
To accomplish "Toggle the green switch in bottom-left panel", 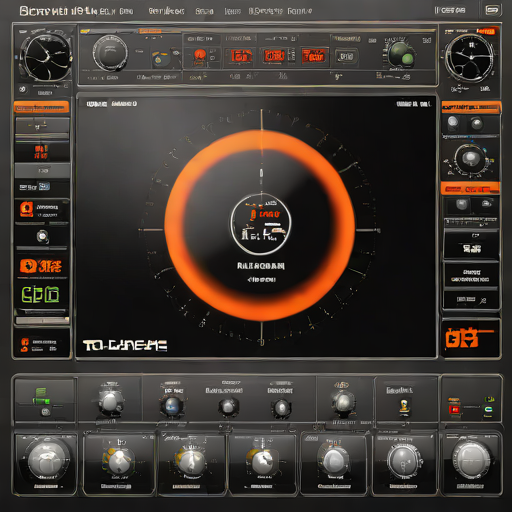I will coord(41,396).
